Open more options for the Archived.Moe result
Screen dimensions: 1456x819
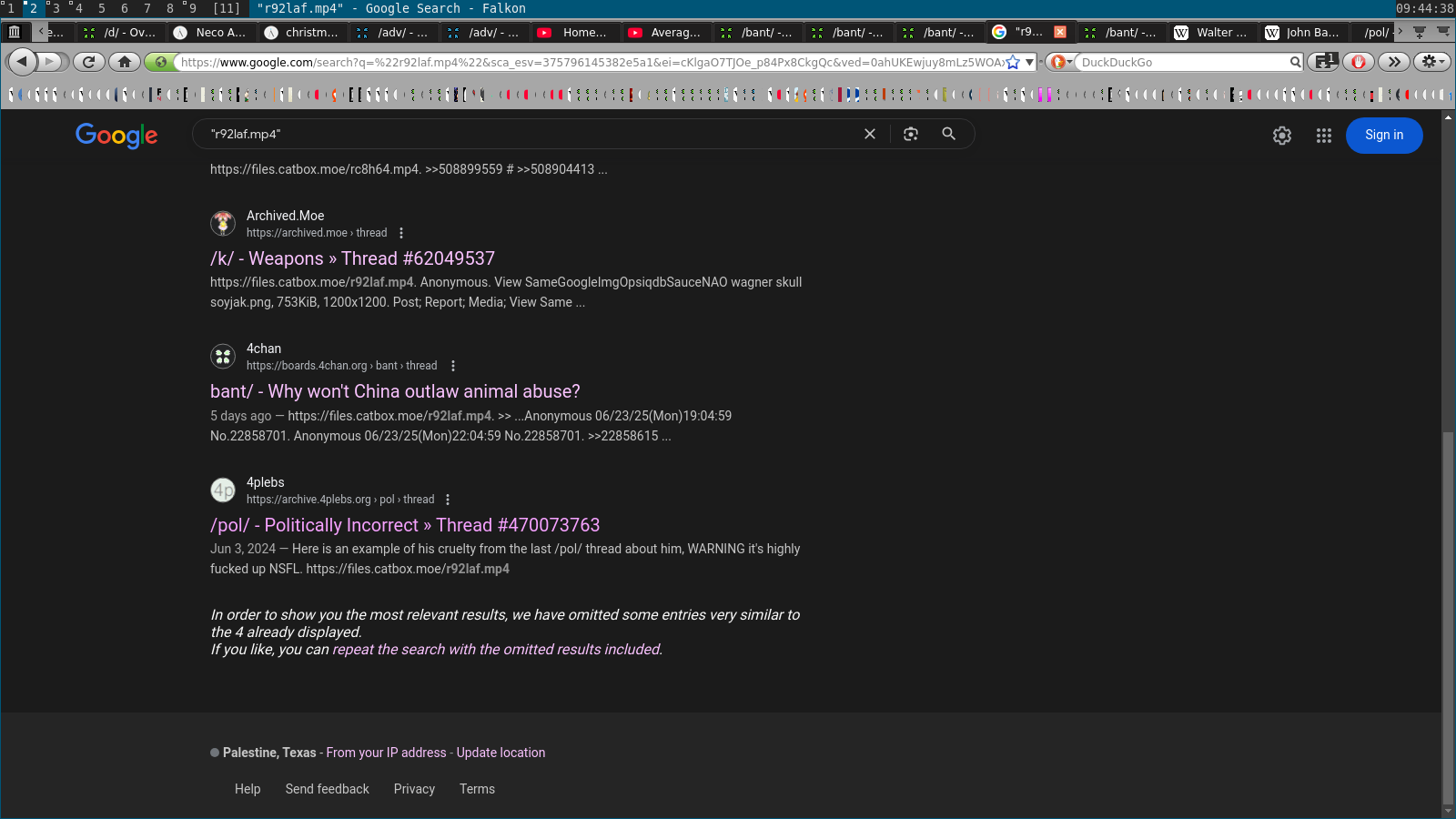[401, 233]
